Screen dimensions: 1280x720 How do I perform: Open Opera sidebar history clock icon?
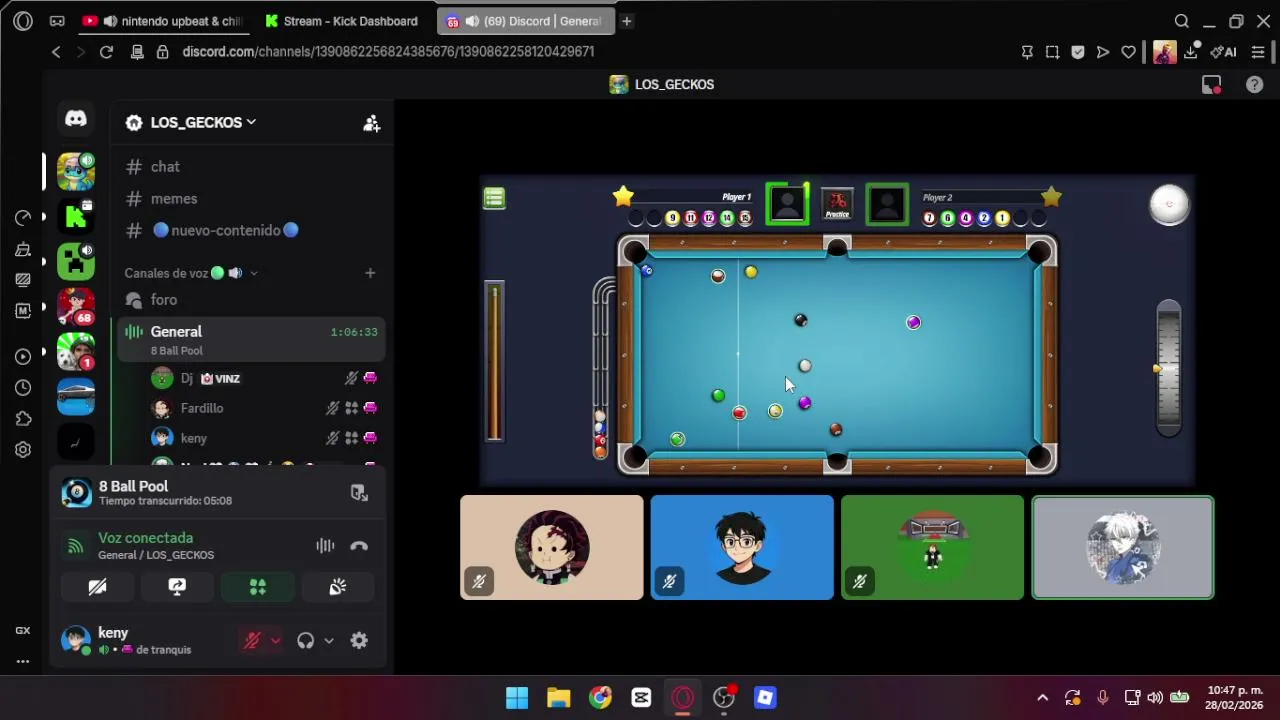(x=23, y=388)
